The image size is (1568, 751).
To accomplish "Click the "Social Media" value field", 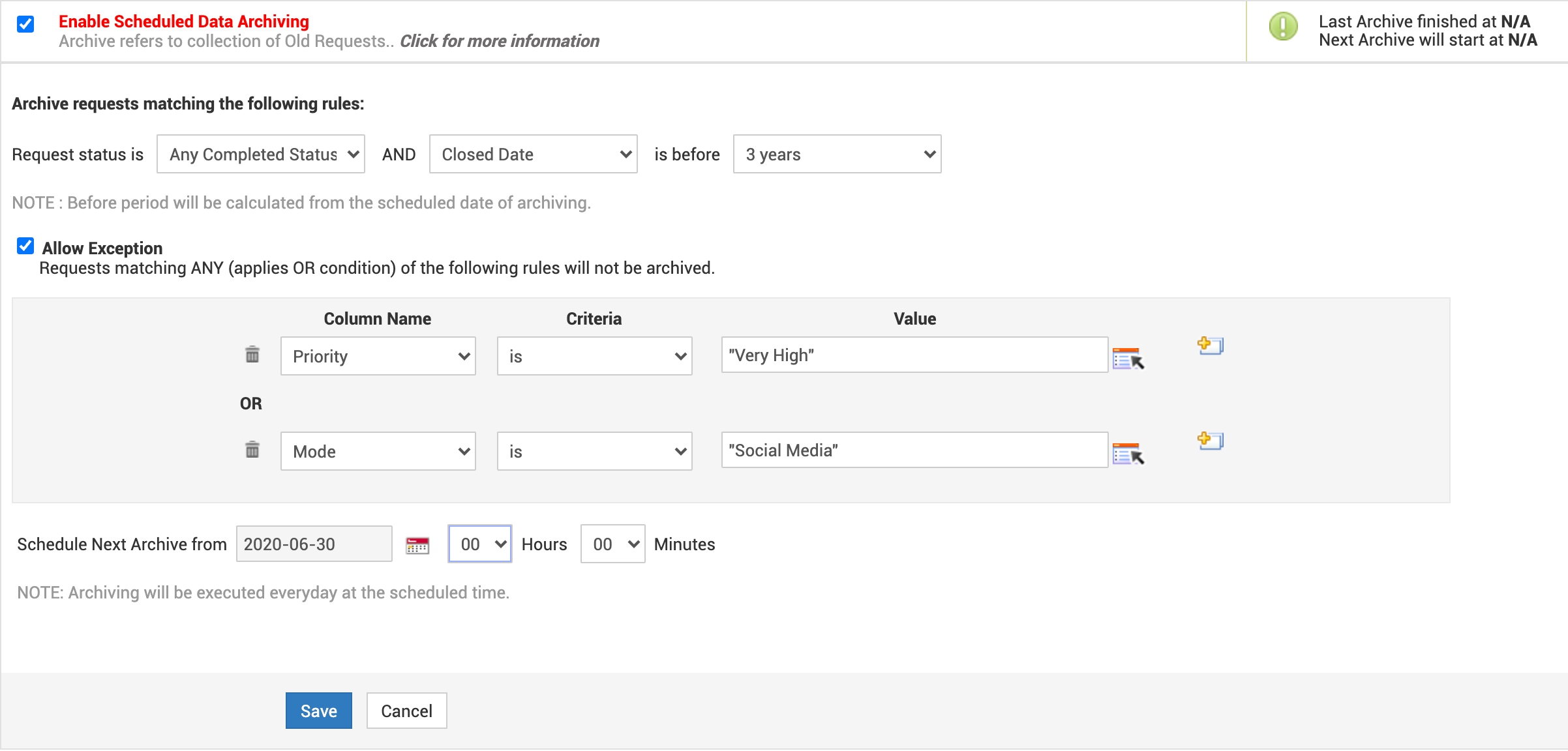I will coord(914,450).
